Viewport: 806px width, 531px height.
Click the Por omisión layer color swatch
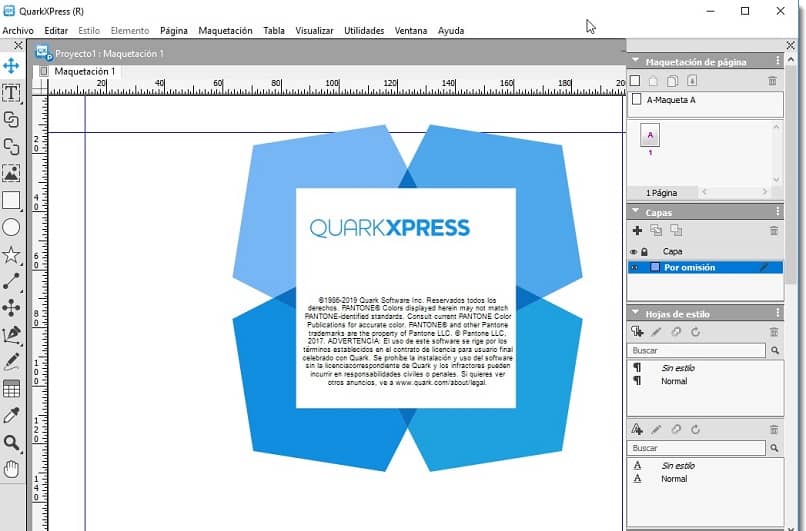tap(655, 267)
